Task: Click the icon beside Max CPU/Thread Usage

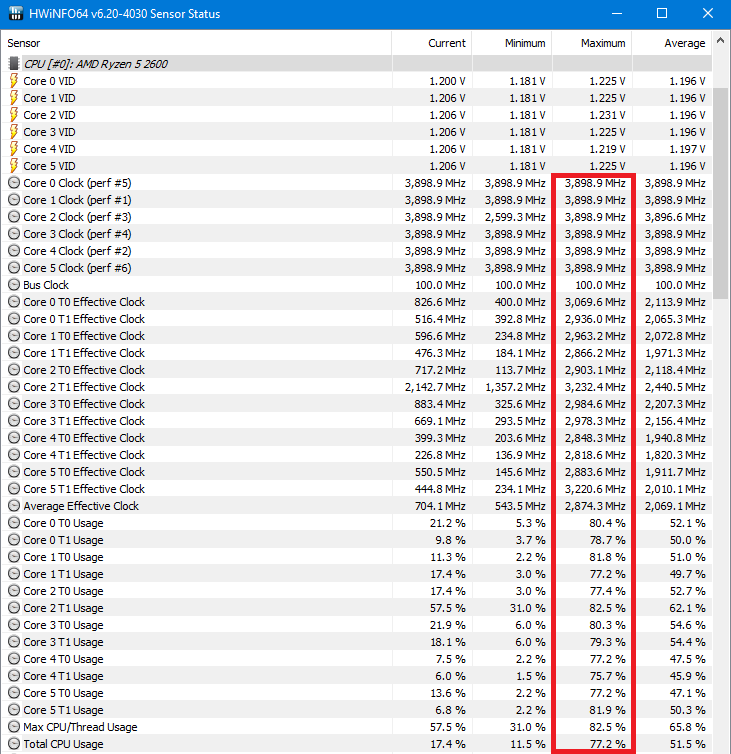Action: tap(14, 727)
